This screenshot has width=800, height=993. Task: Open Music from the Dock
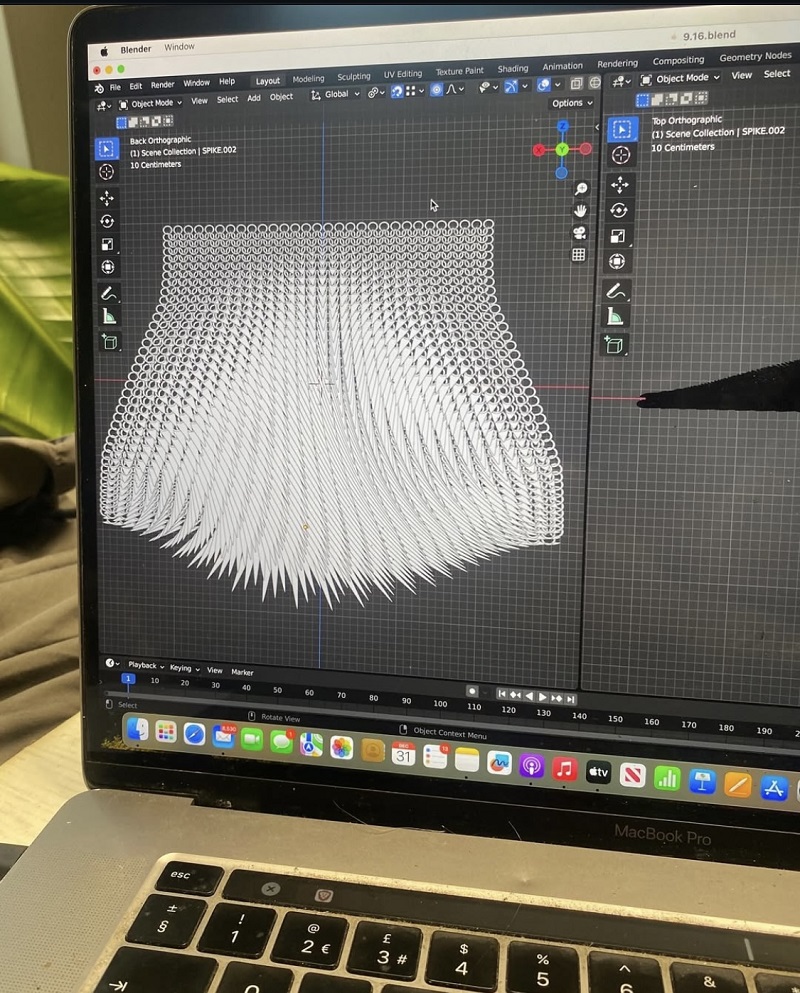(564, 769)
